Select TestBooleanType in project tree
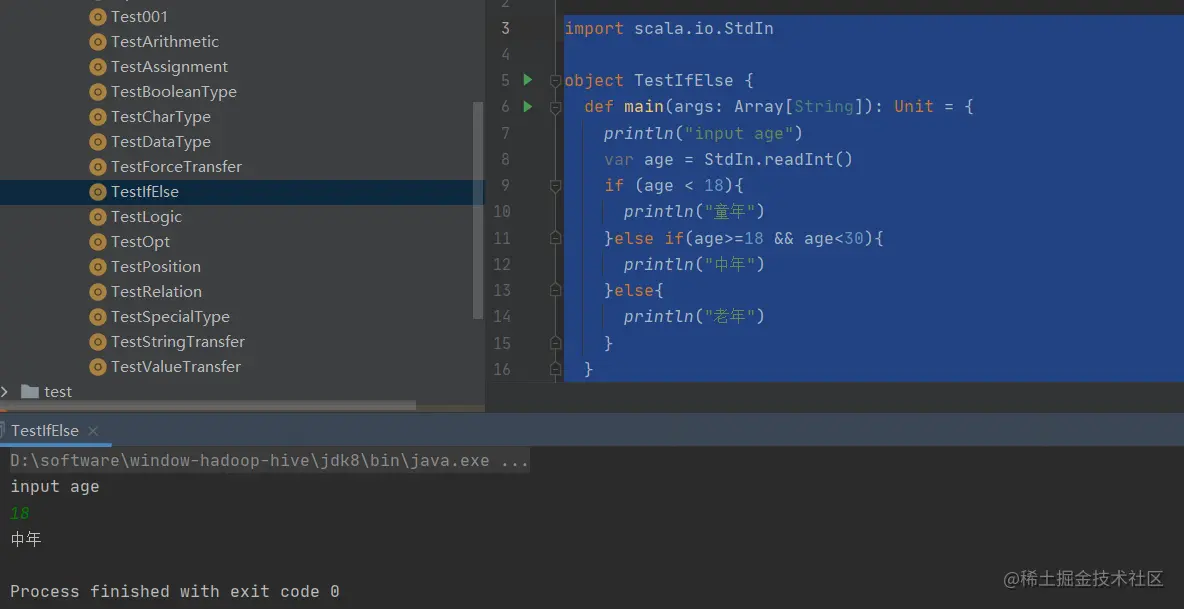The image size is (1184, 609). (x=174, y=91)
